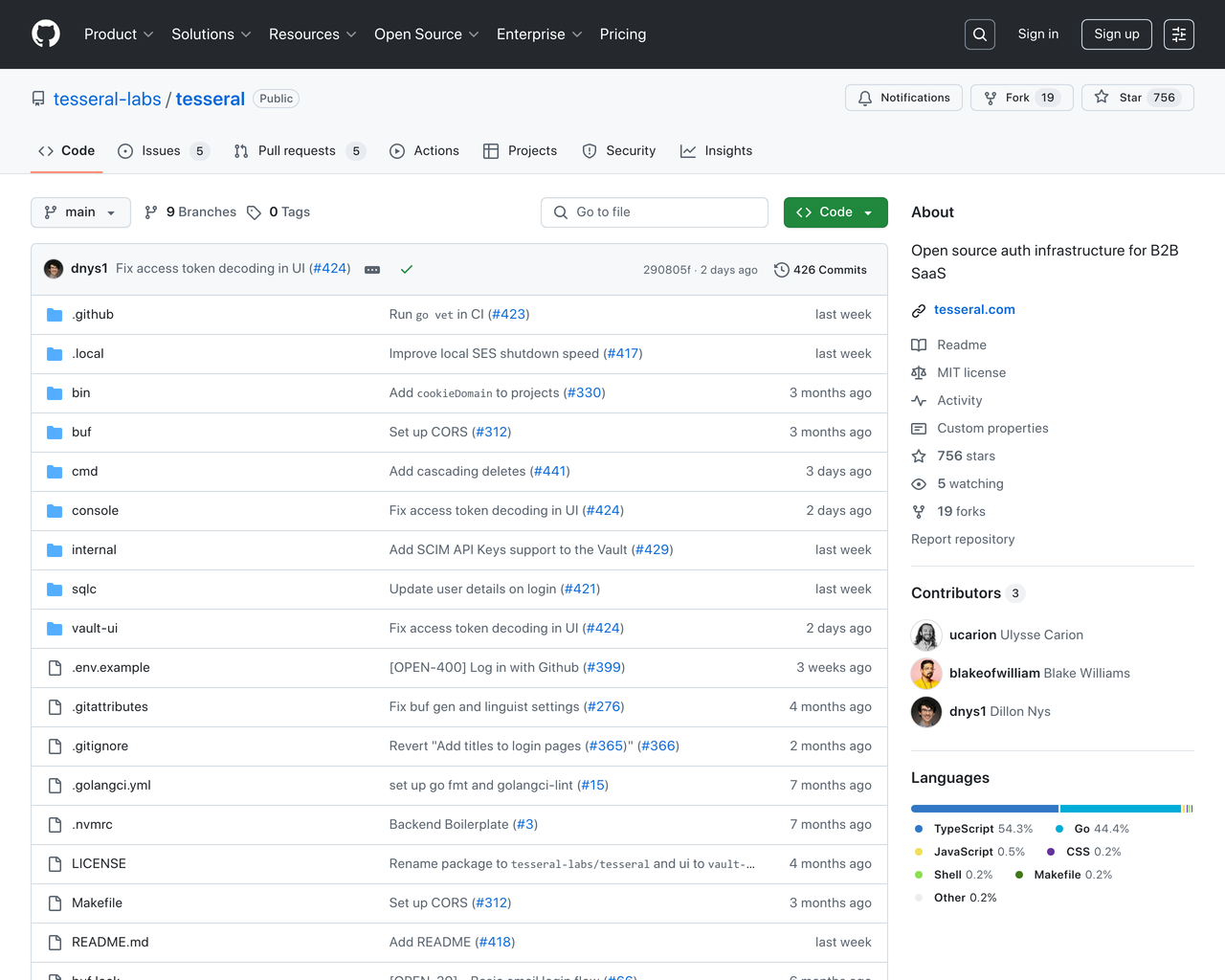
Task: Switch to the Pull requests tab
Action: tap(300, 151)
